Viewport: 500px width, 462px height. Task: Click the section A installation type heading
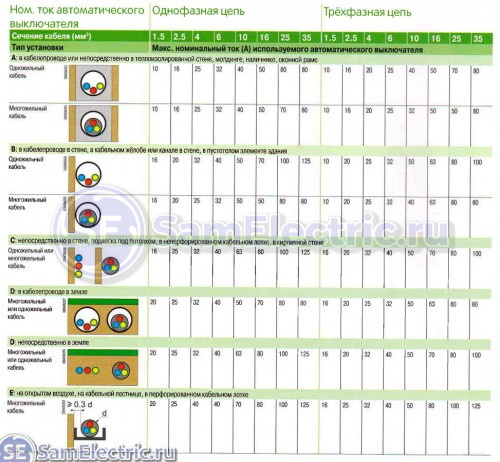164,59
